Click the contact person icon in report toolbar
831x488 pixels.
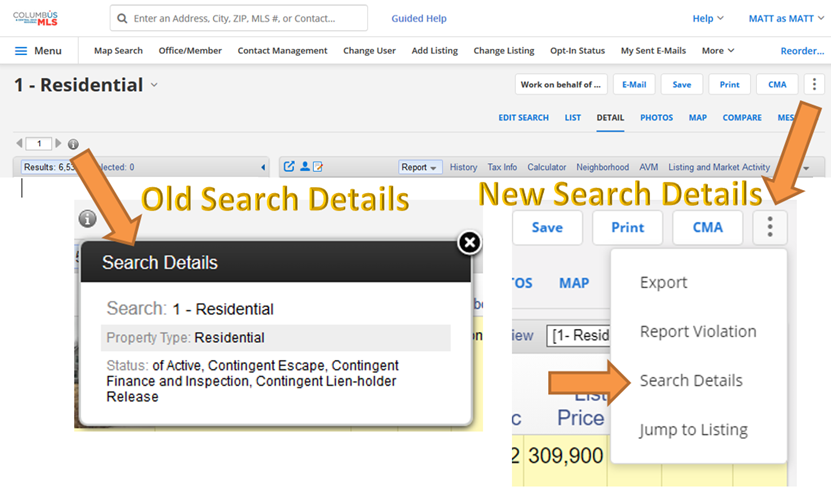(x=304, y=167)
